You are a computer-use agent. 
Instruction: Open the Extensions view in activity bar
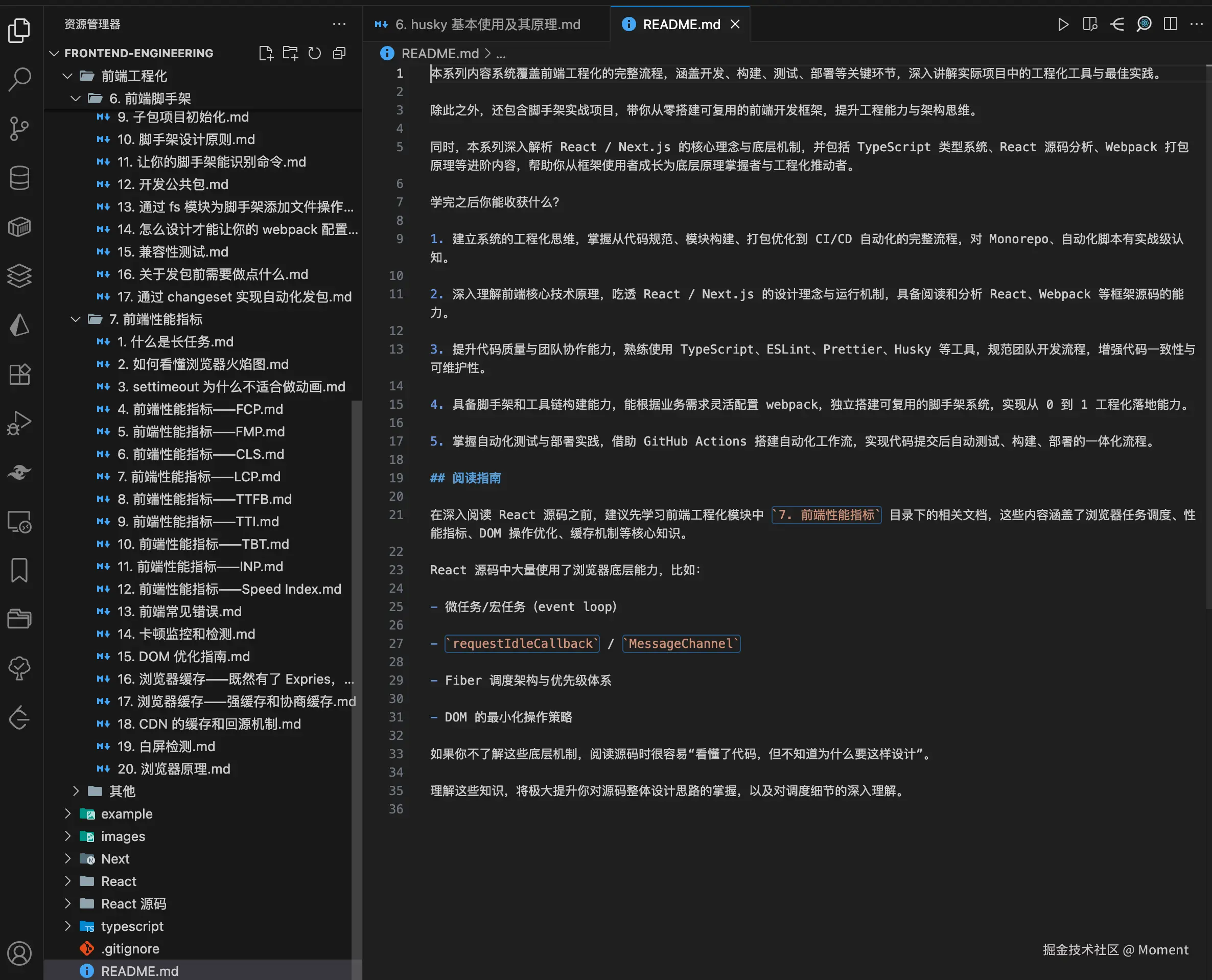[x=20, y=374]
